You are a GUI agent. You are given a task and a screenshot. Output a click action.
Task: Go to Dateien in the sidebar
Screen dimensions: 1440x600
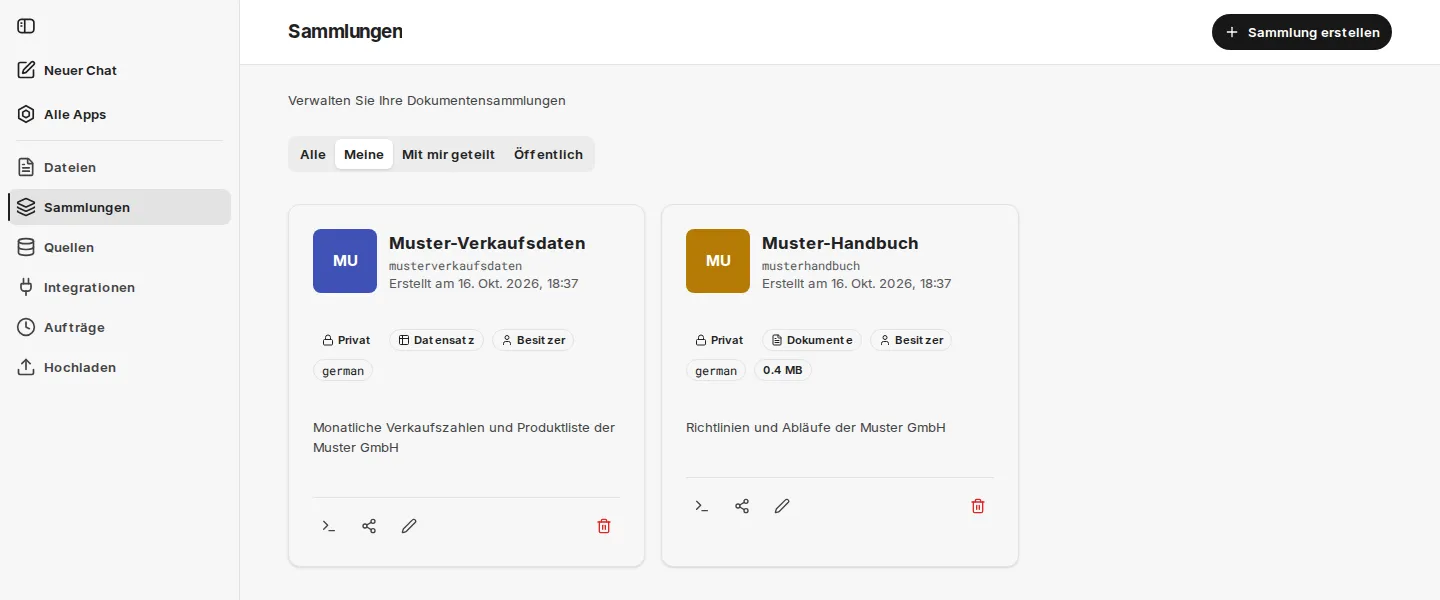click(119, 167)
